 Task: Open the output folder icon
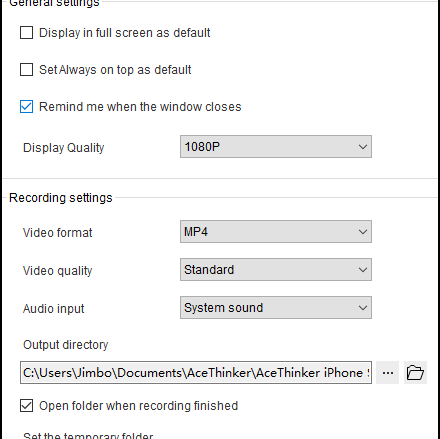(415, 372)
